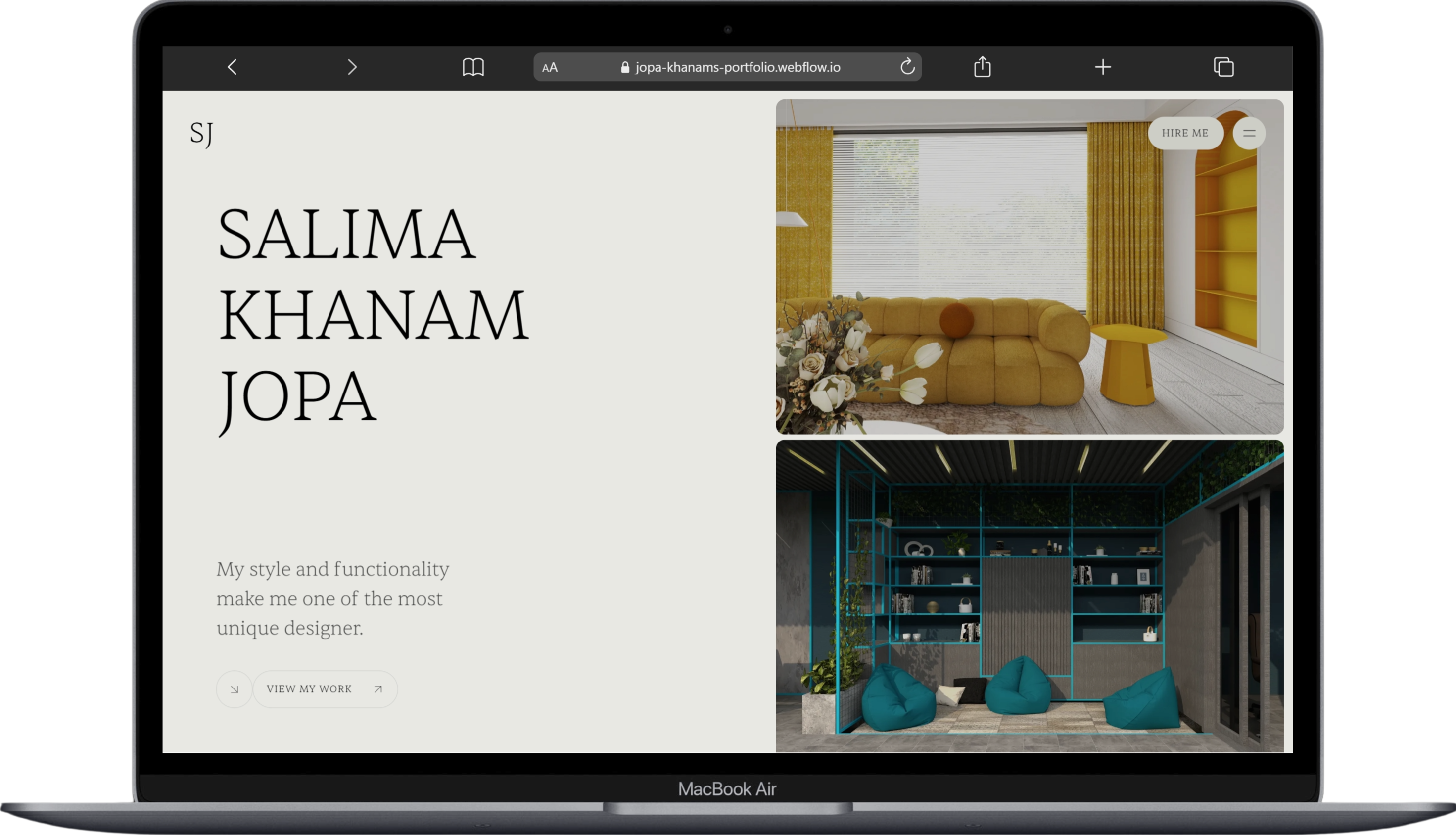
Task: Click the padlock icon in address bar
Action: click(625, 67)
